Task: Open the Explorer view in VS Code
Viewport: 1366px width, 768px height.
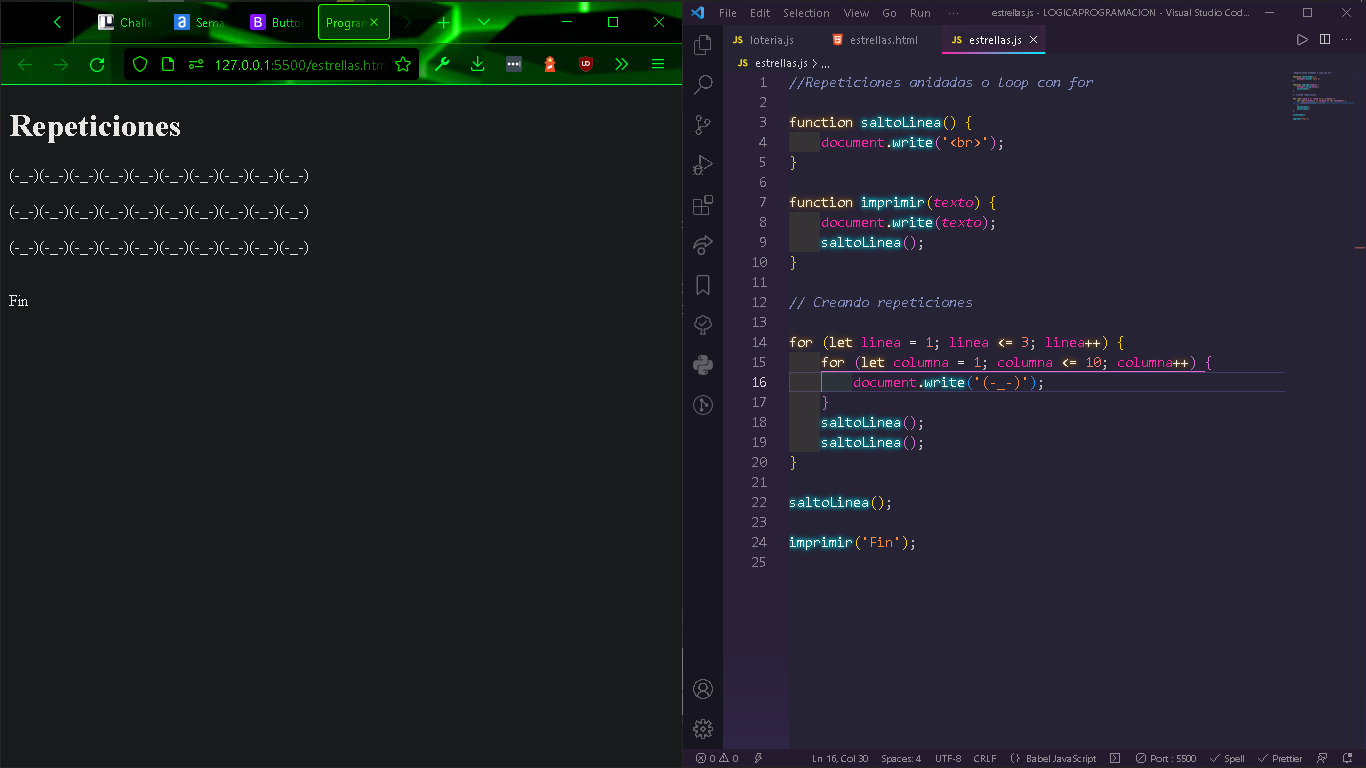Action: click(x=703, y=45)
